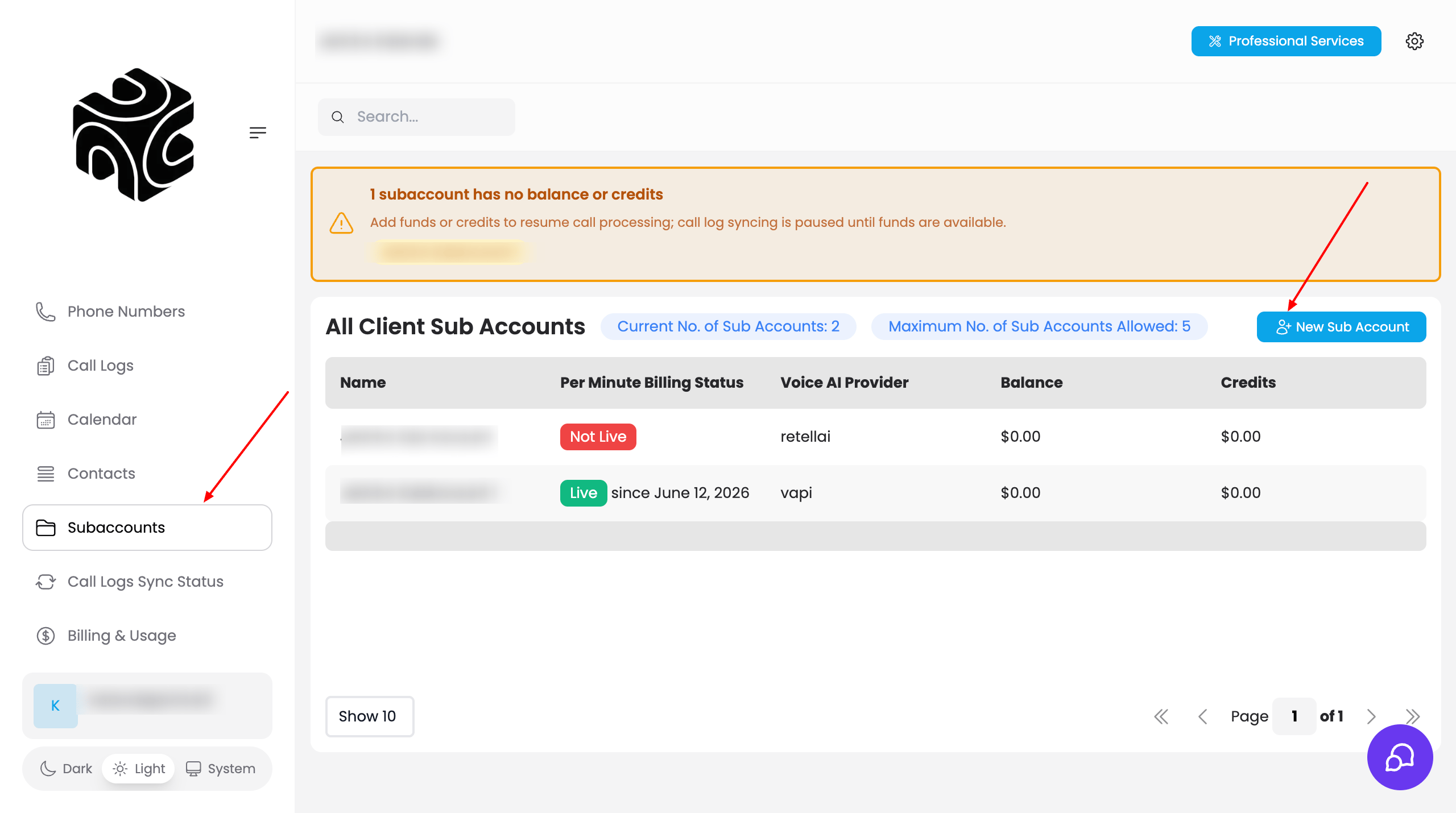Open the user profile card
The height and width of the screenshot is (813, 1456).
pyautogui.click(x=147, y=706)
